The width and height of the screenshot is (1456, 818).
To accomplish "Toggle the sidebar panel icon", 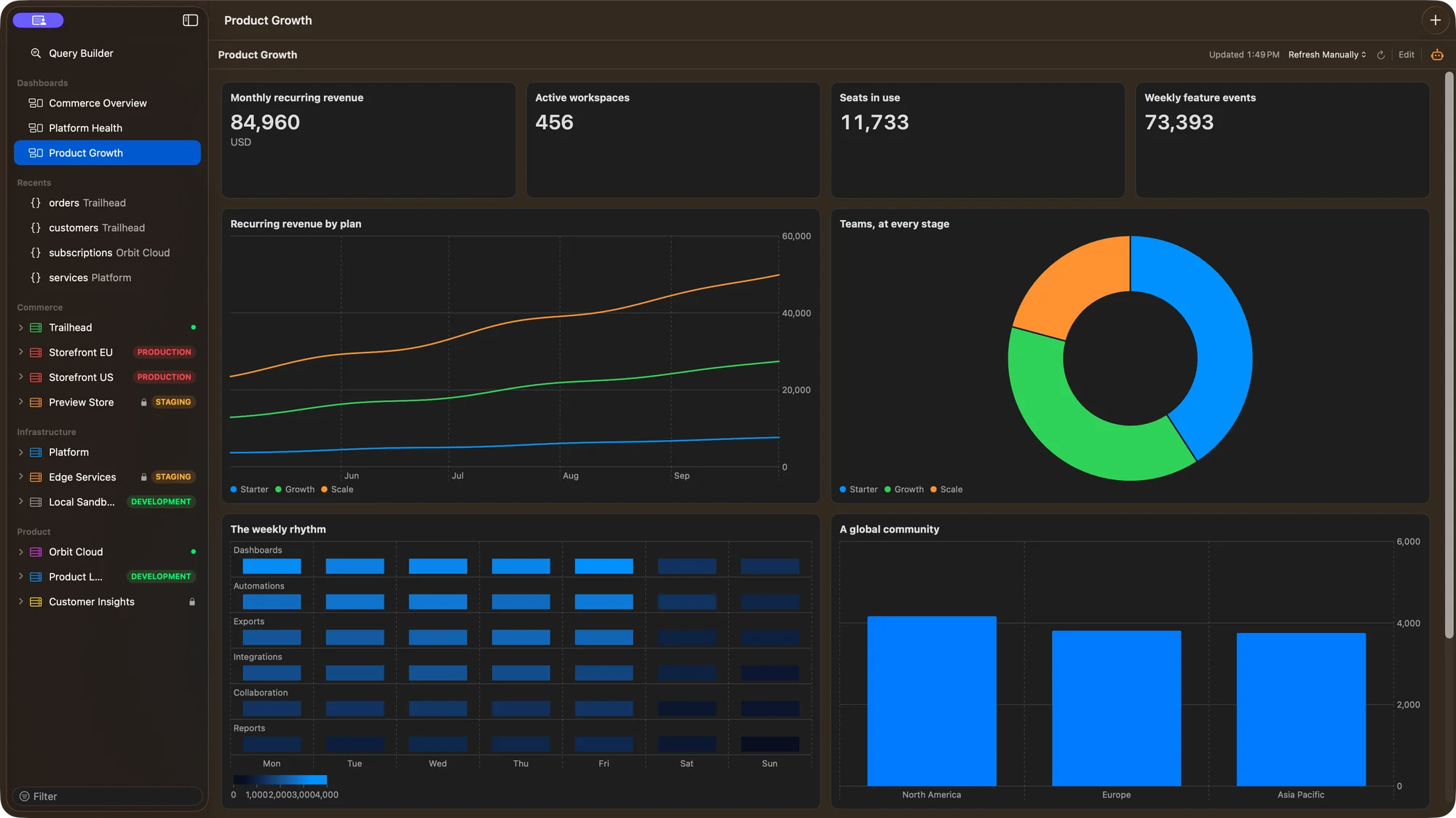I will point(190,20).
